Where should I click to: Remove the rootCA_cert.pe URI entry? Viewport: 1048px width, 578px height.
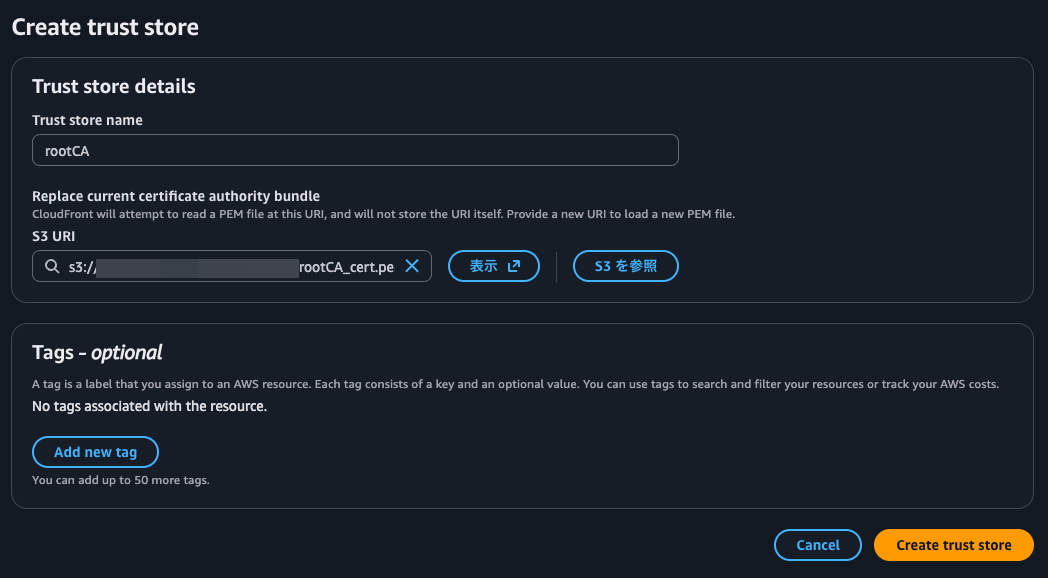point(412,266)
